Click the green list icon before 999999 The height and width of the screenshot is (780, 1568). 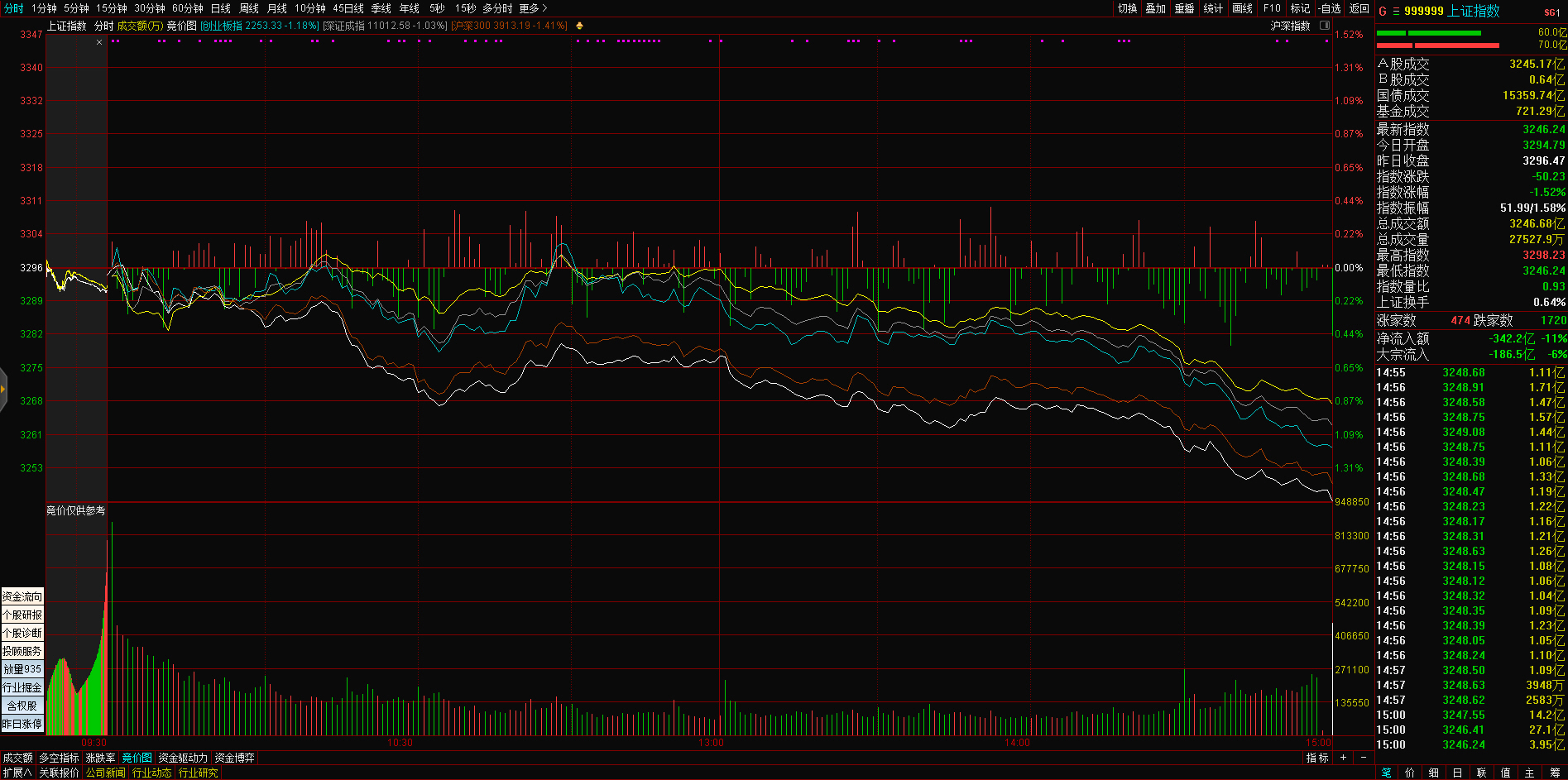click(x=1396, y=12)
